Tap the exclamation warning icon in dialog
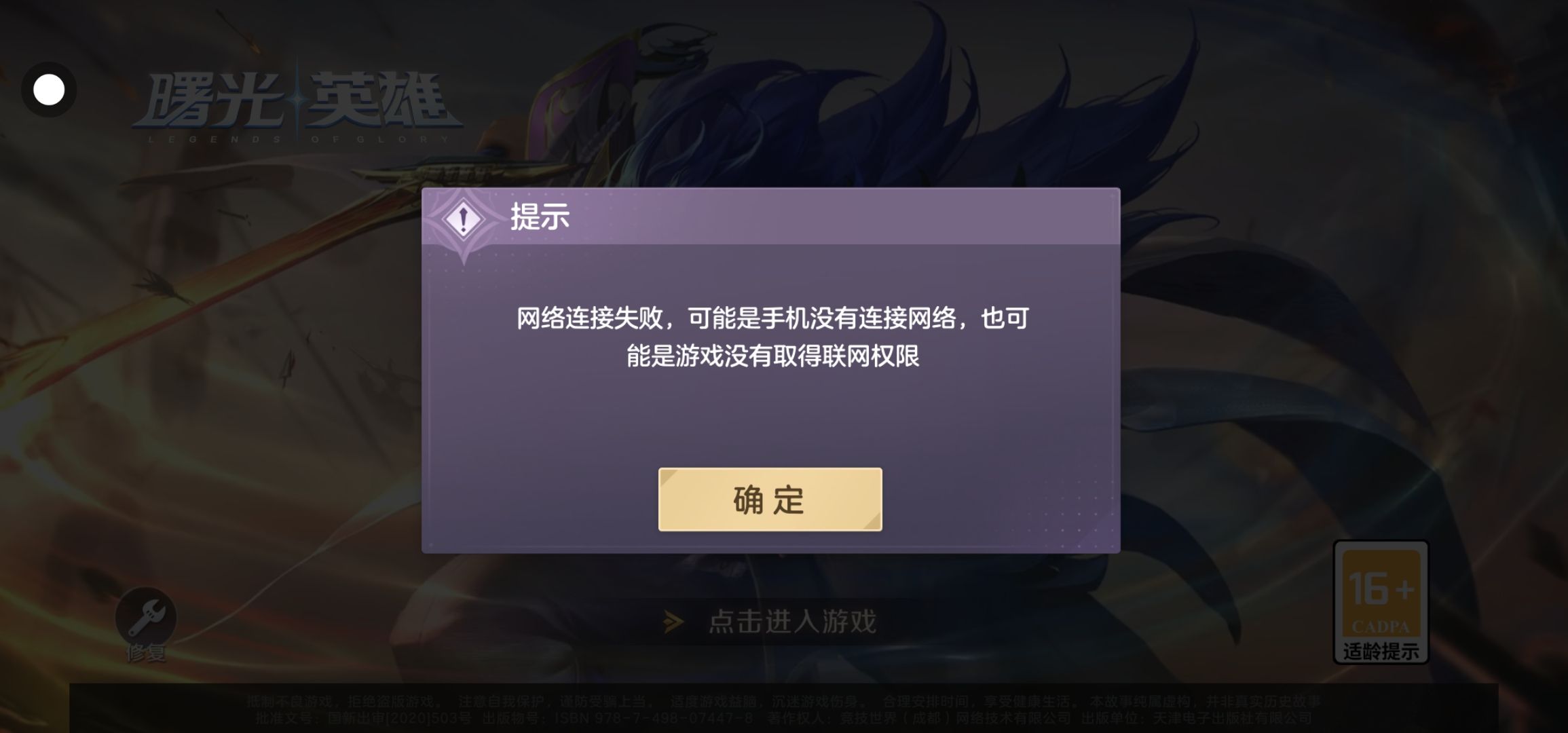The image size is (1568, 733). [x=463, y=219]
